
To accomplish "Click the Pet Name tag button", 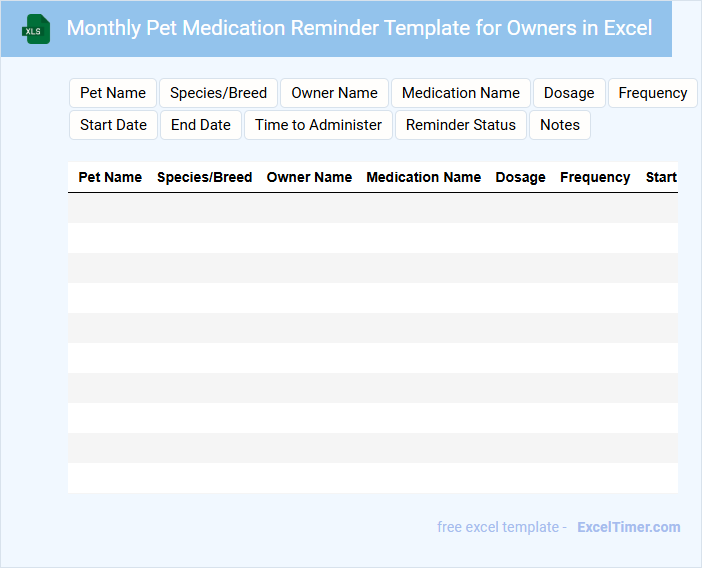I will (113, 93).
